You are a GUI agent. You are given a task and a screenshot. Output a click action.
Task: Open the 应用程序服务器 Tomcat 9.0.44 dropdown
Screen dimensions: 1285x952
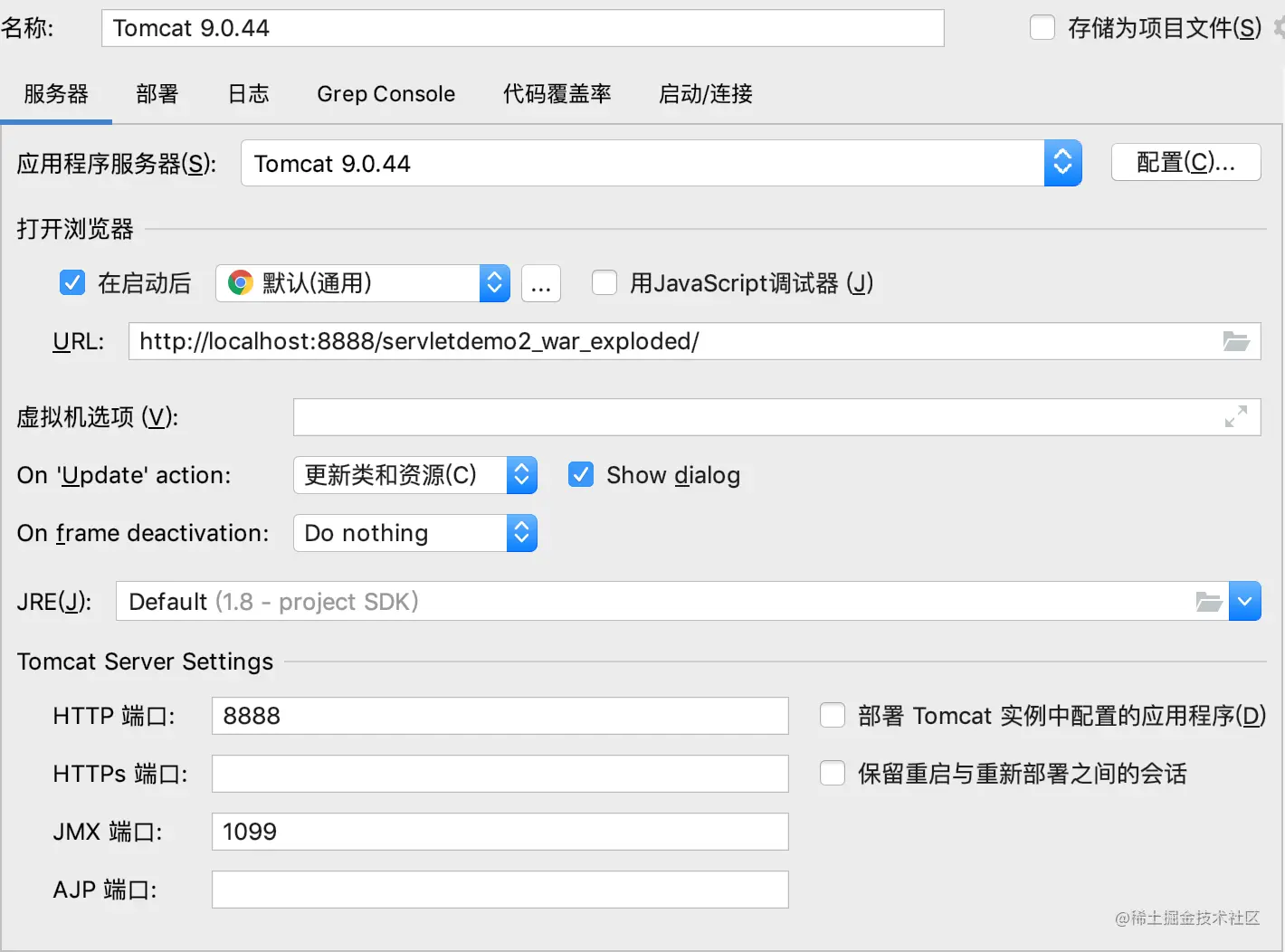pyautogui.click(x=662, y=163)
